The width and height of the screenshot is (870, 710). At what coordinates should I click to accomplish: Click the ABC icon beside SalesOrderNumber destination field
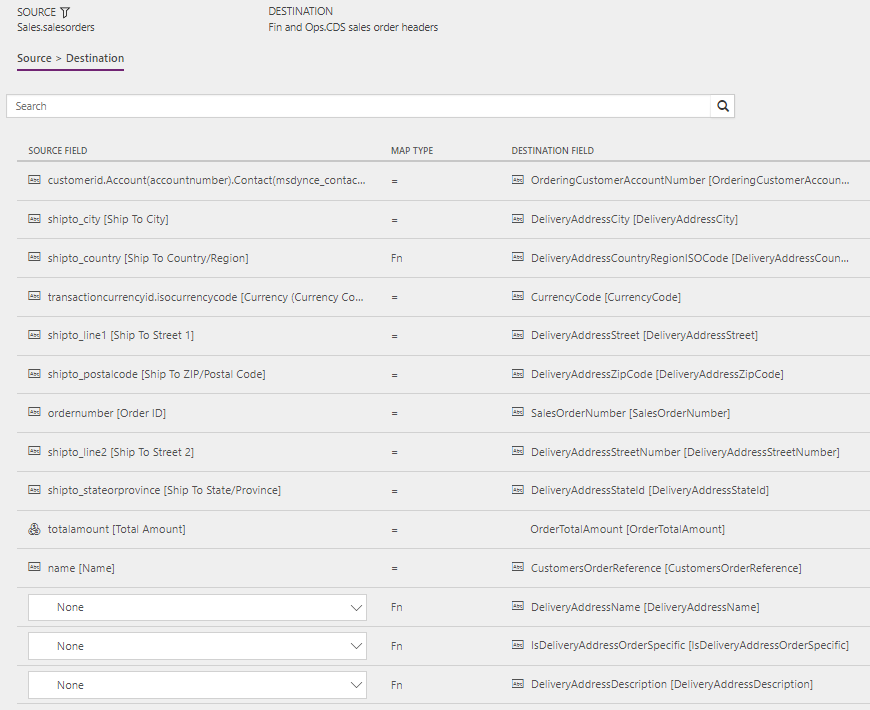tap(517, 413)
